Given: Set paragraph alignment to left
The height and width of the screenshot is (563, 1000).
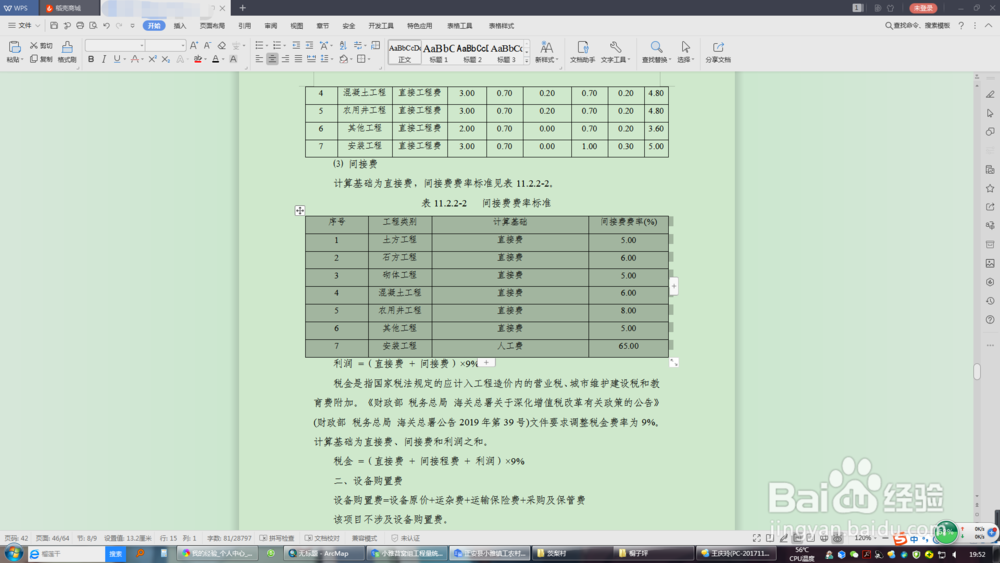Looking at the screenshot, I should pyautogui.click(x=259, y=59).
